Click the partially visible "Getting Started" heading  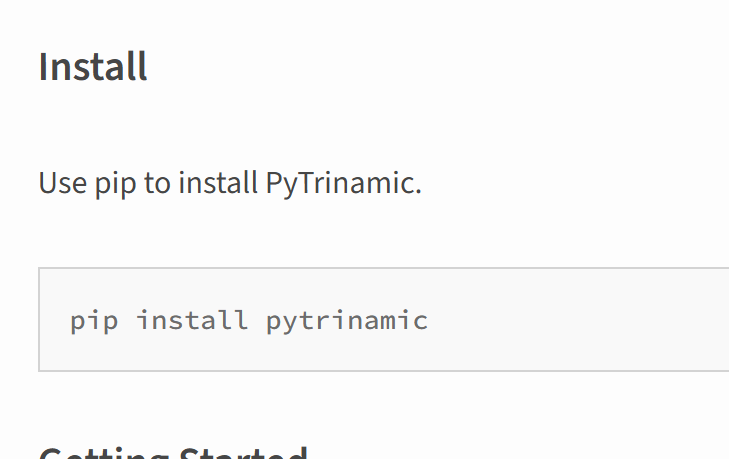tap(172, 452)
